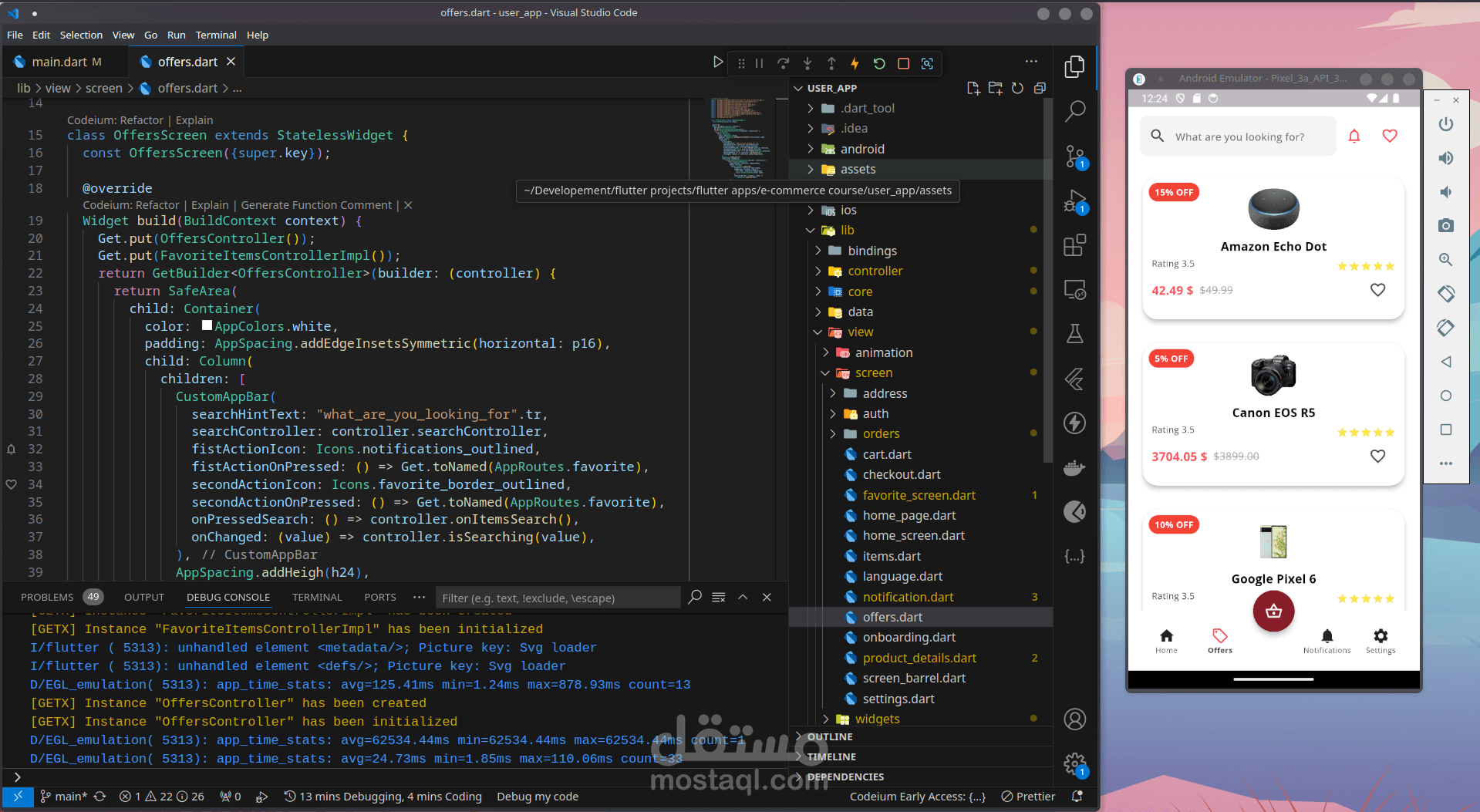Pause the debug session
This screenshot has height=812, width=1480.
[759, 63]
